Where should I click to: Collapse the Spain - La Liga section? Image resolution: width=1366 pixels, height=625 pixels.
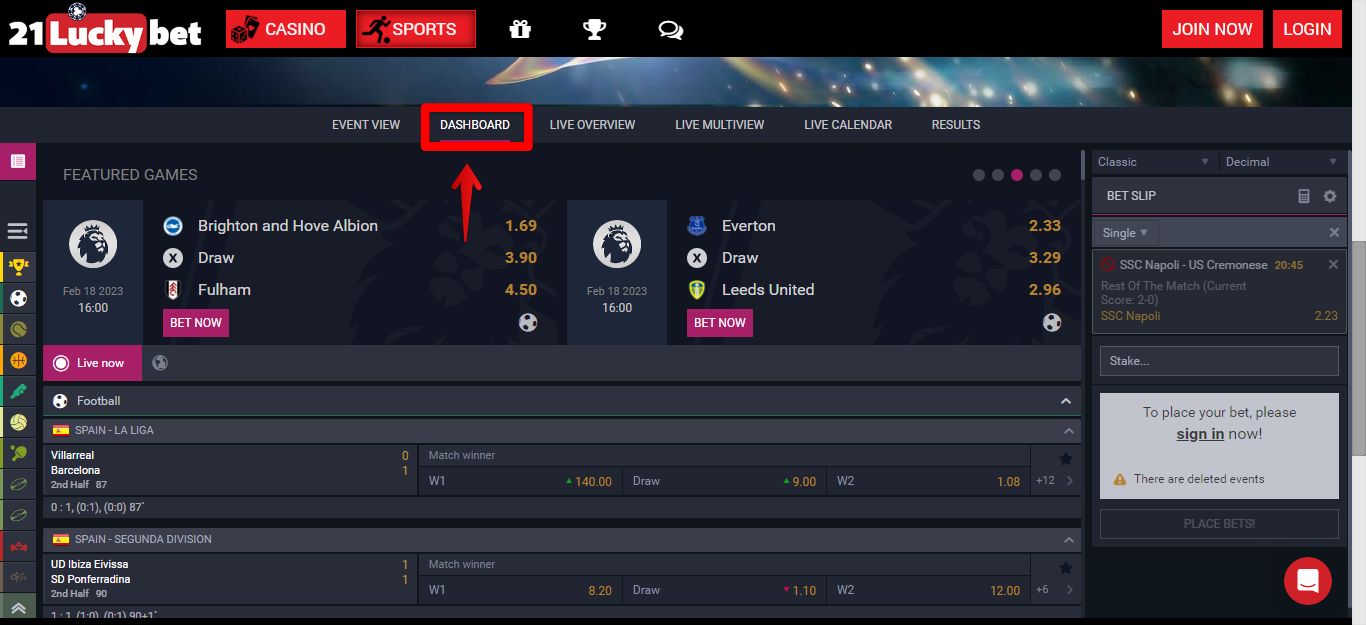coord(1070,431)
